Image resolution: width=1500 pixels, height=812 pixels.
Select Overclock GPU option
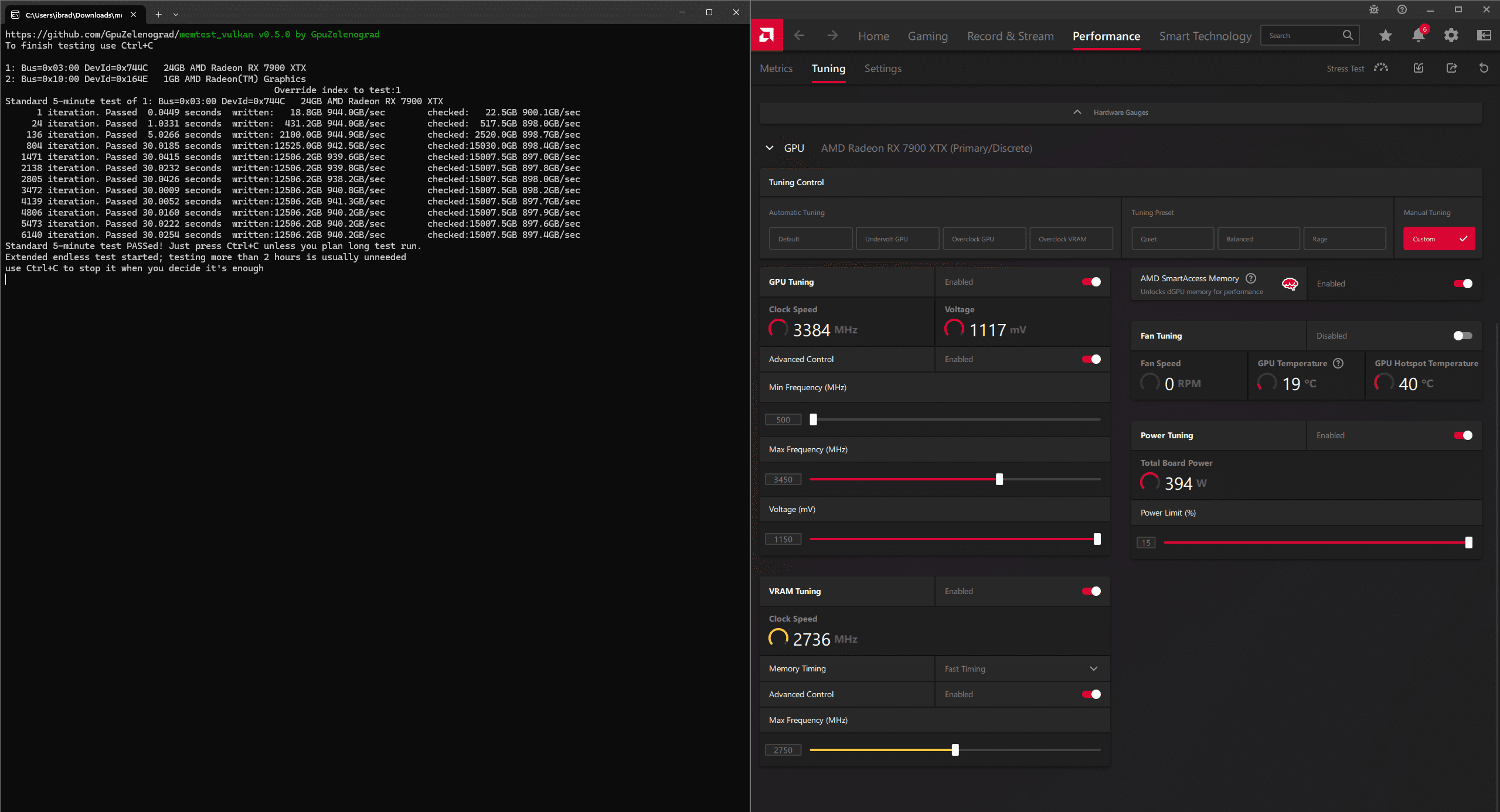point(984,238)
